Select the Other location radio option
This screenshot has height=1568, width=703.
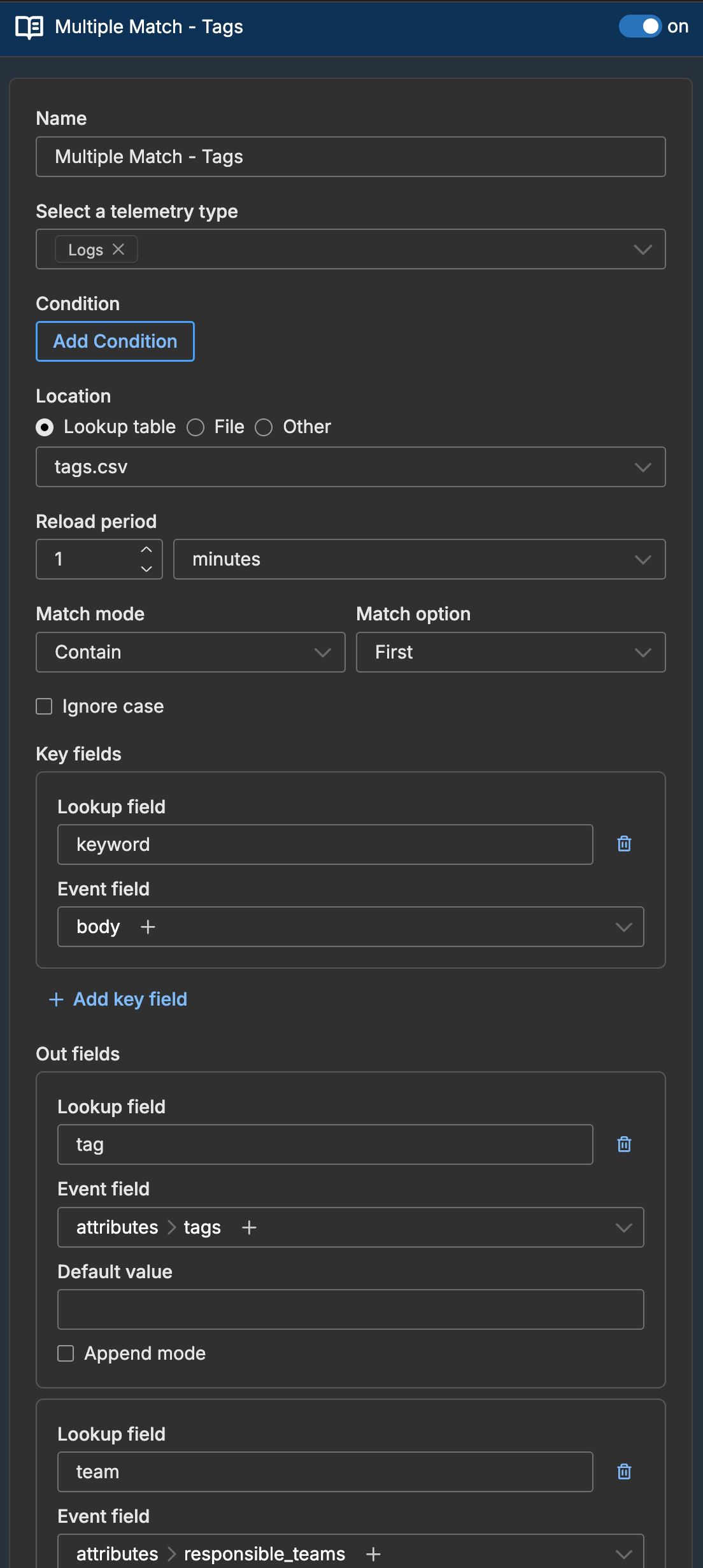(264, 427)
